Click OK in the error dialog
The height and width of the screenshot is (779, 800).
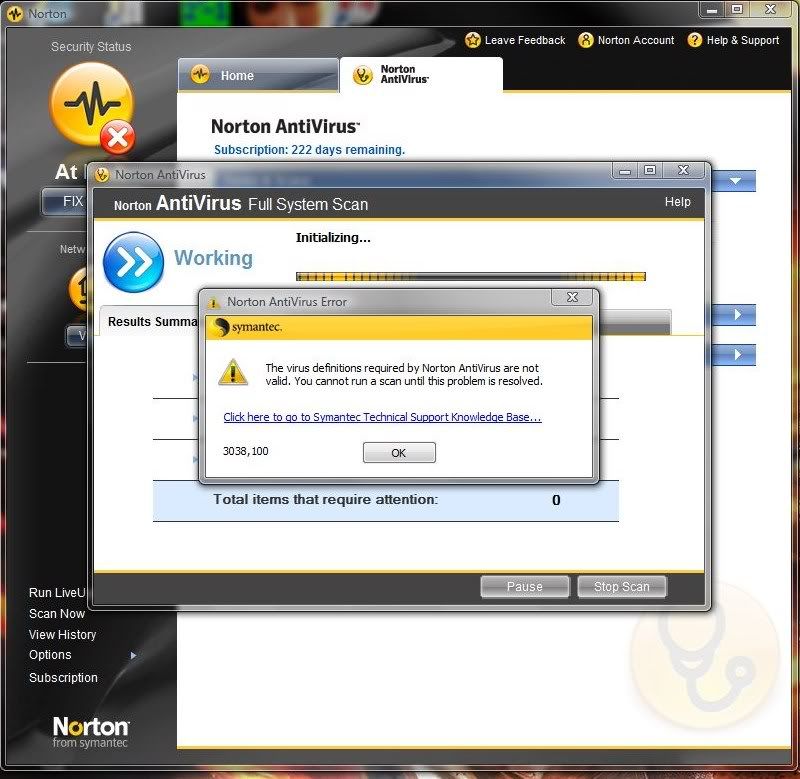(x=399, y=453)
